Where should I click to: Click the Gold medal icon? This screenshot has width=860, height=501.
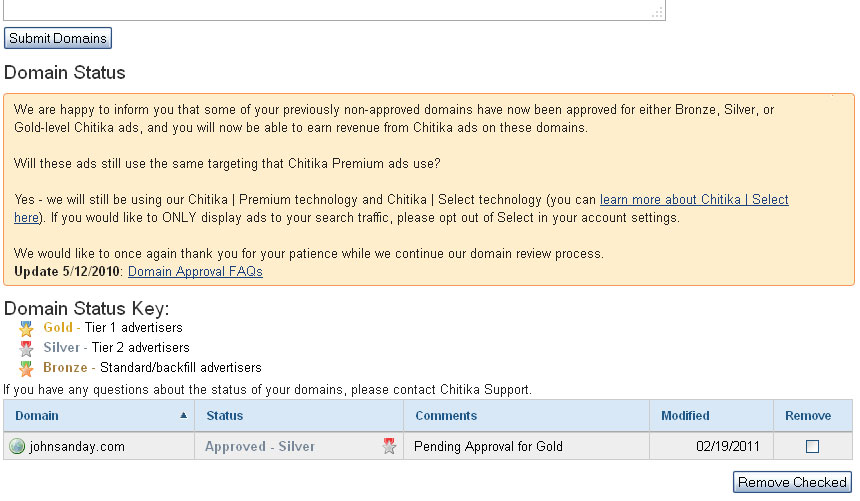tap(26, 328)
